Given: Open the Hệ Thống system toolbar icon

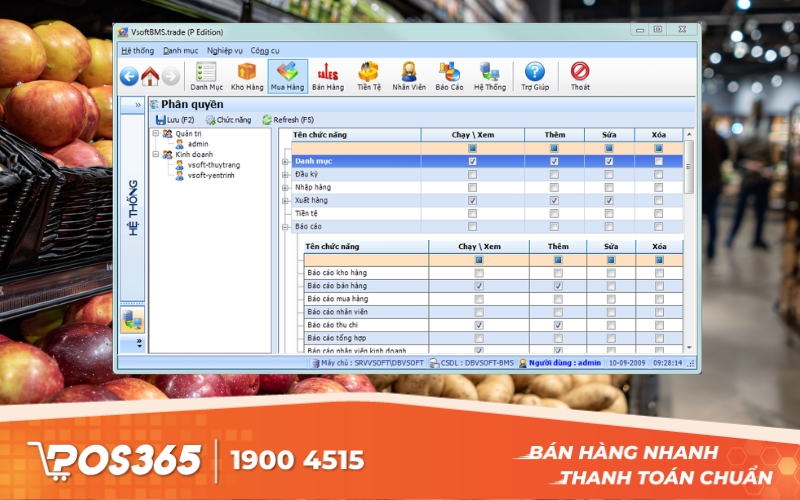Looking at the screenshot, I should click(490, 77).
